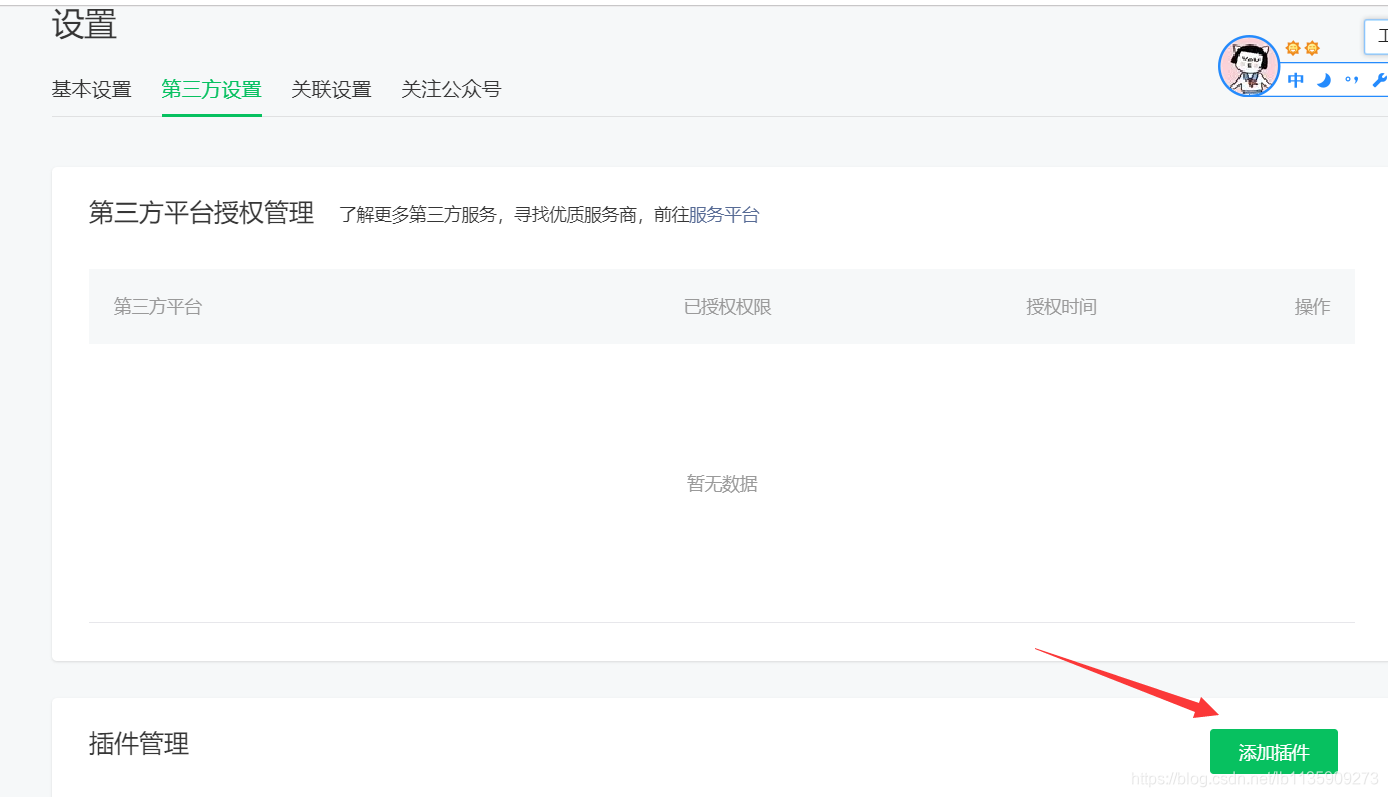Open the blue wrench settings icon
Screen dimensions: 1388x797
coord(1382,80)
